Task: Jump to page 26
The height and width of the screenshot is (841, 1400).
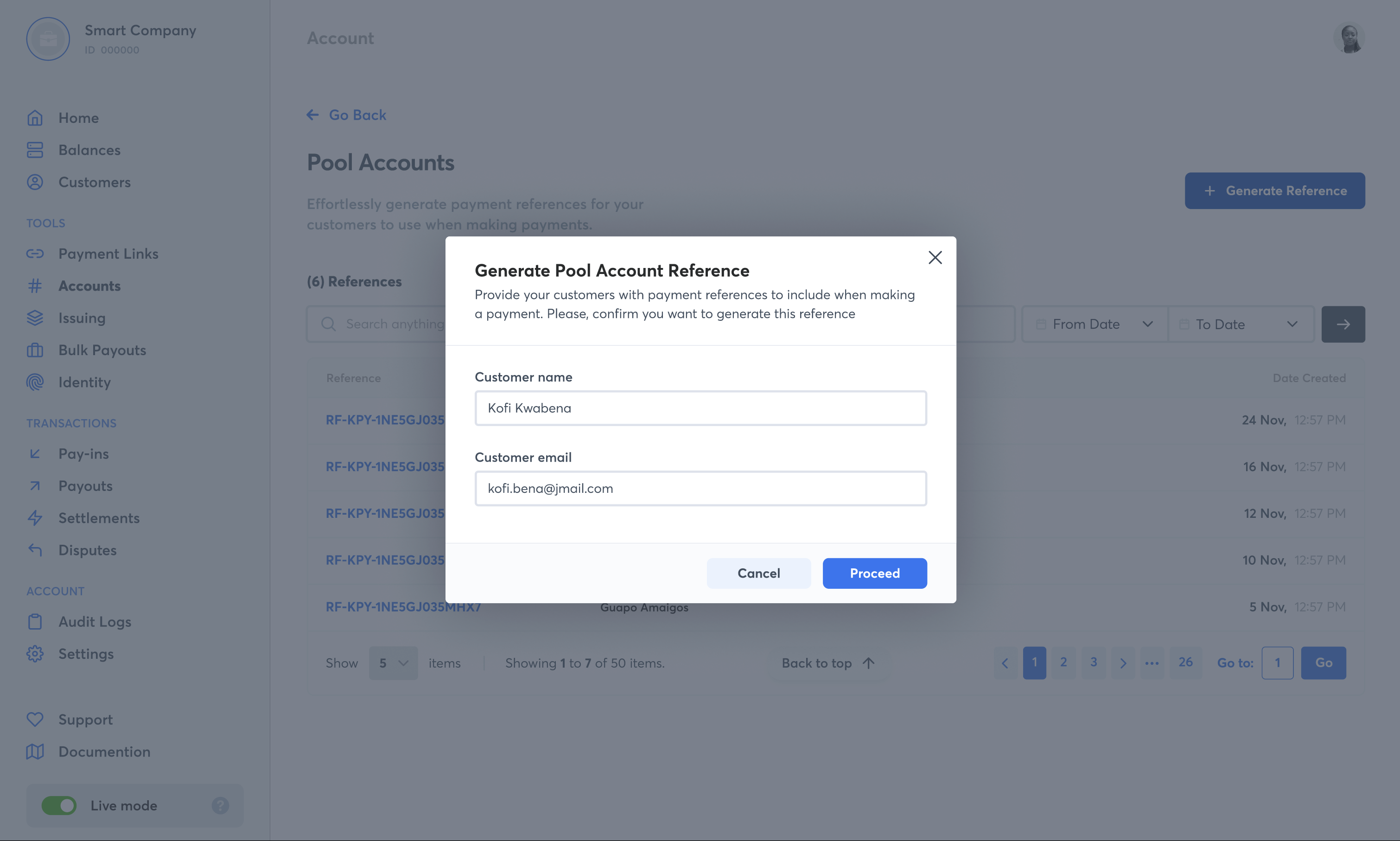Action: 1185,663
